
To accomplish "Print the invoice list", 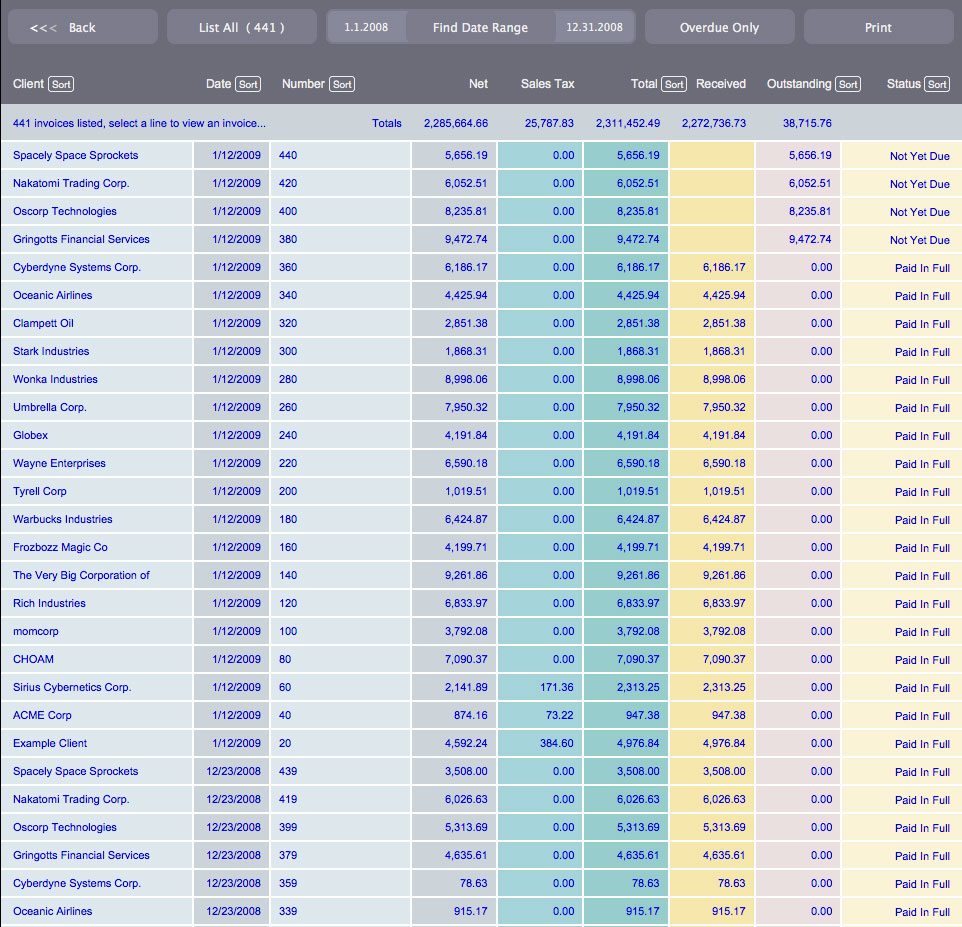I will pos(879,27).
